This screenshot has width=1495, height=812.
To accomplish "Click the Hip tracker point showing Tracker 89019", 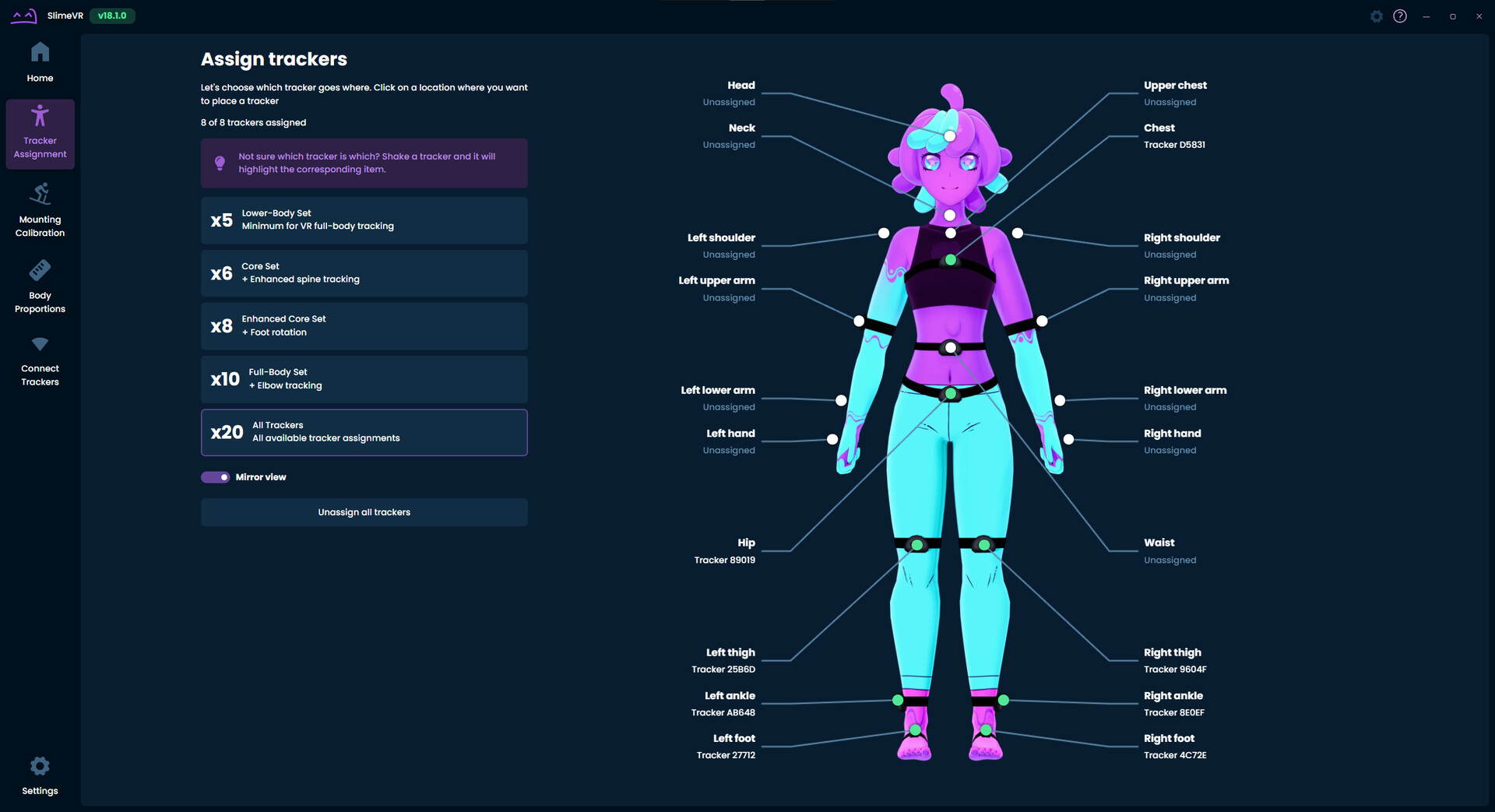I will (948, 395).
